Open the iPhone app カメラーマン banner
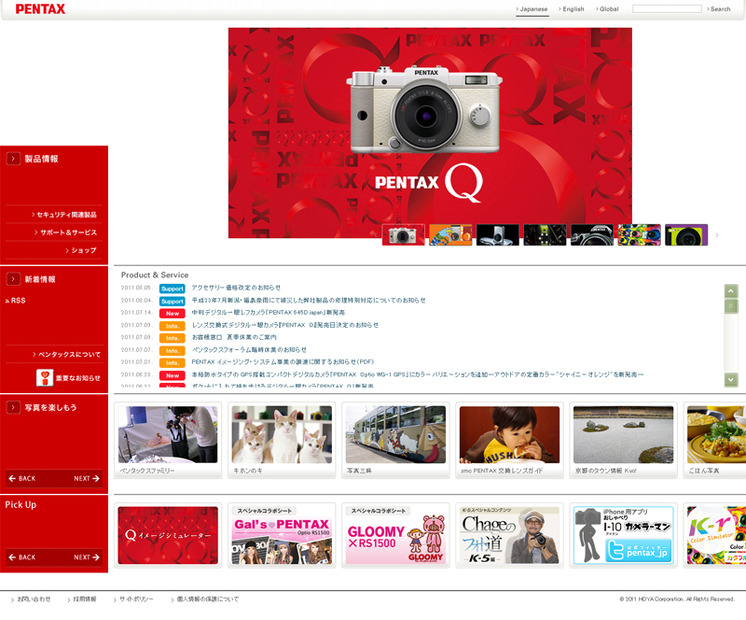This screenshot has height=620, width=746. tap(623, 535)
